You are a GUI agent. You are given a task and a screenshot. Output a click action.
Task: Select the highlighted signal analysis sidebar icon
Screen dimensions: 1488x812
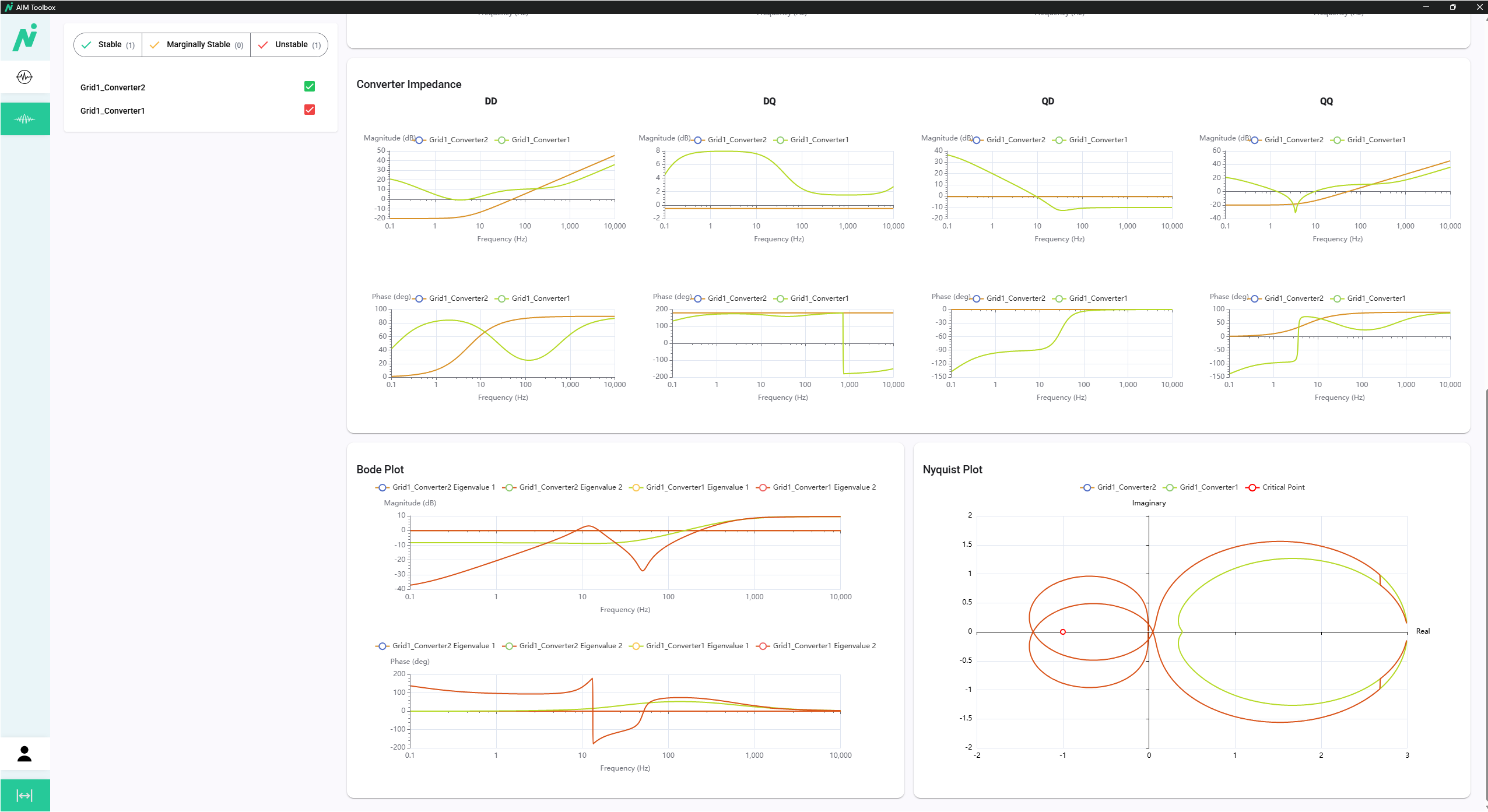24,119
